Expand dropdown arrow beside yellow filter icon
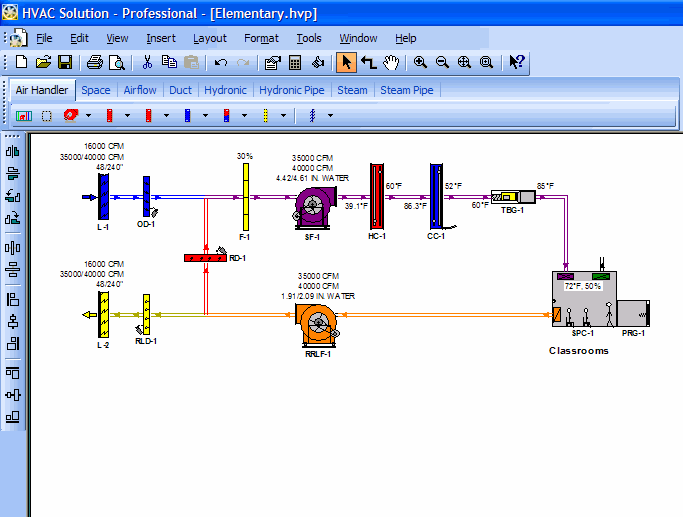The image size is (683, 517). pos(284,115)
